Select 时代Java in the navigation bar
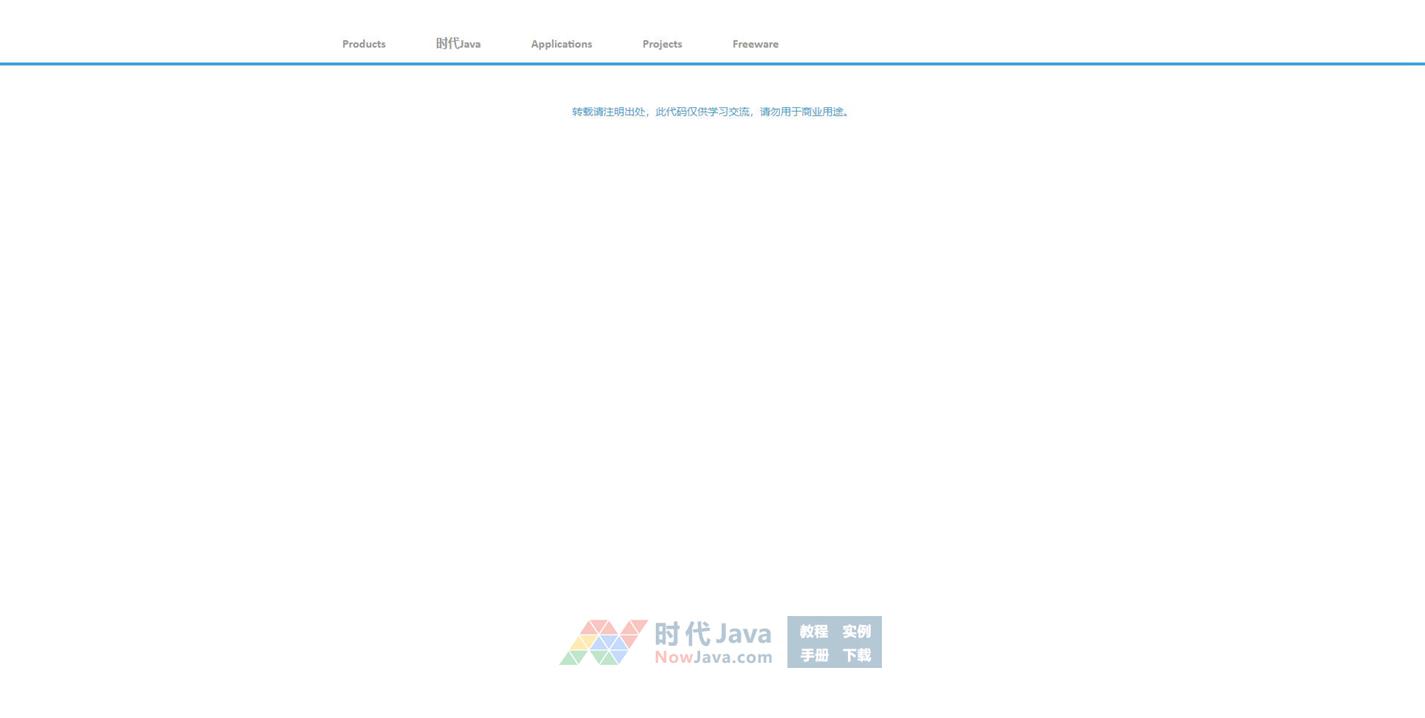 pos(458,44)
